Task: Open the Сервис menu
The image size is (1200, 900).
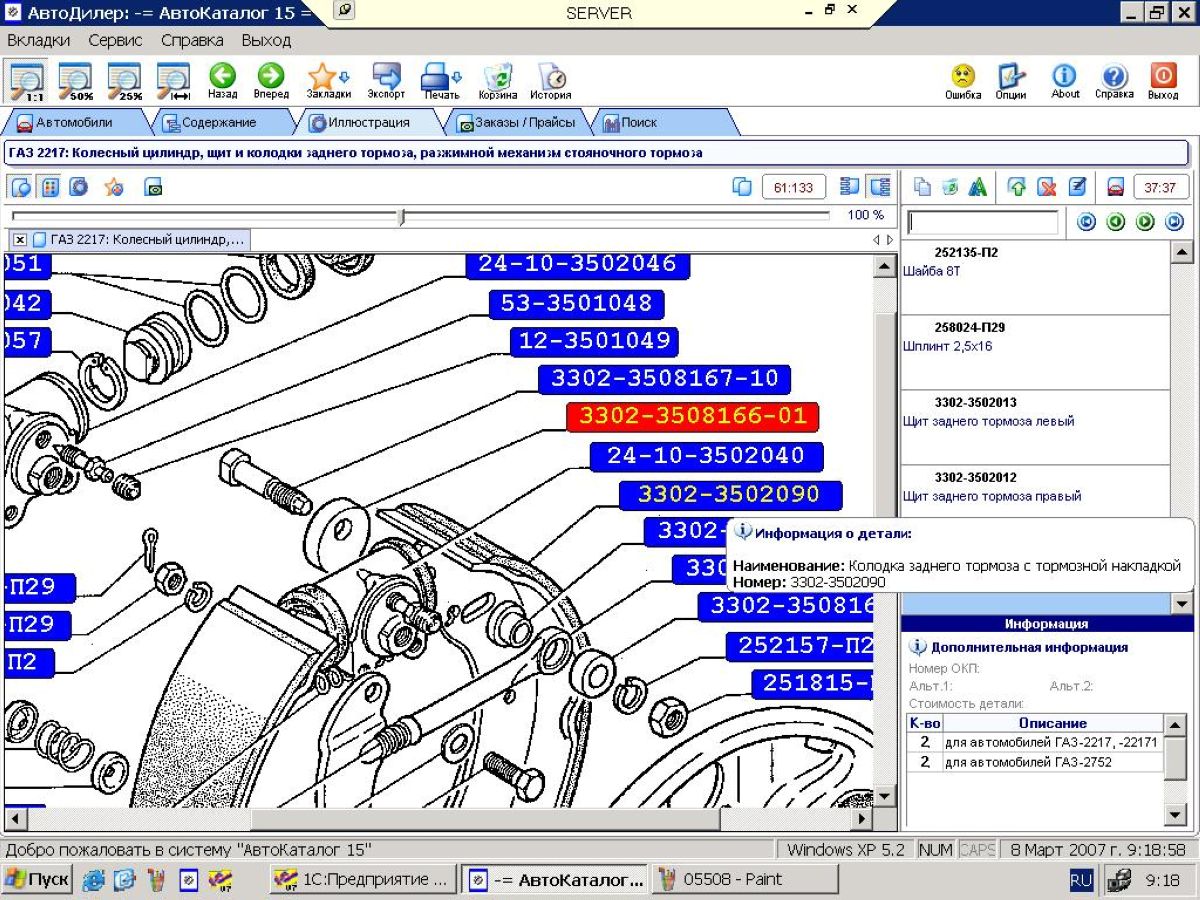Action: click(x=115, y=41)
